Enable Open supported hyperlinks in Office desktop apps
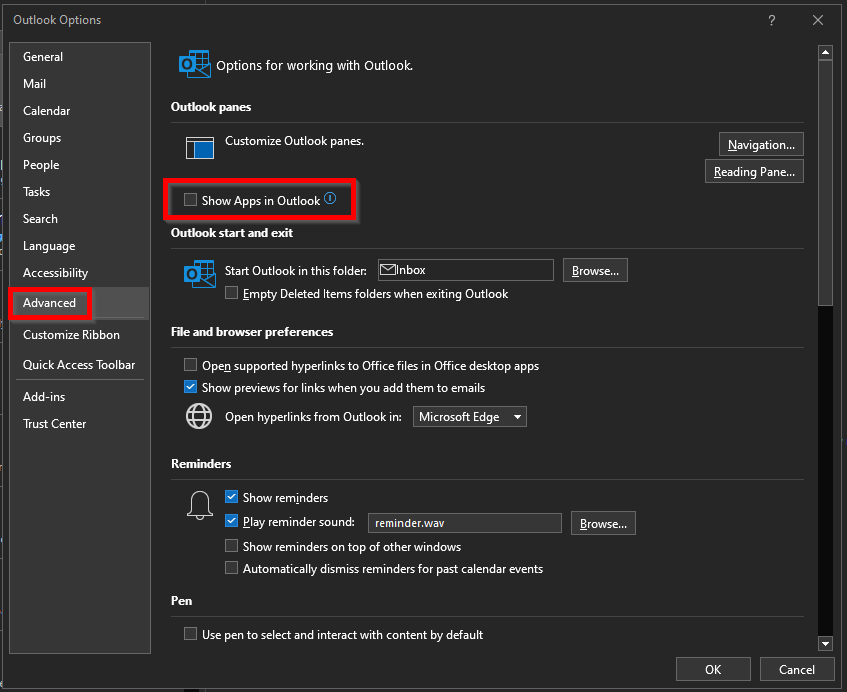This screenshot has width=847, height=692. (x=190, y=365)
